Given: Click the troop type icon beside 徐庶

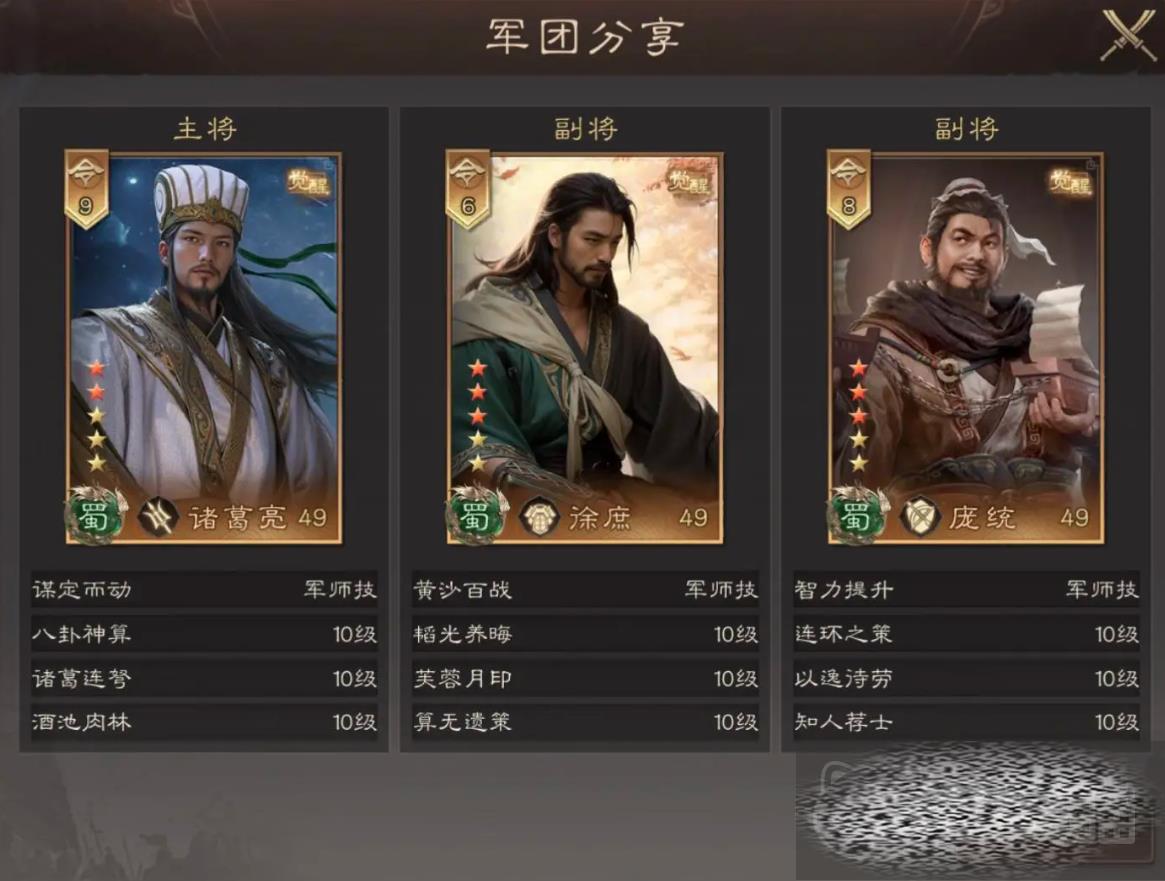Looking at the screenshot, I should (x=539, y=517).
